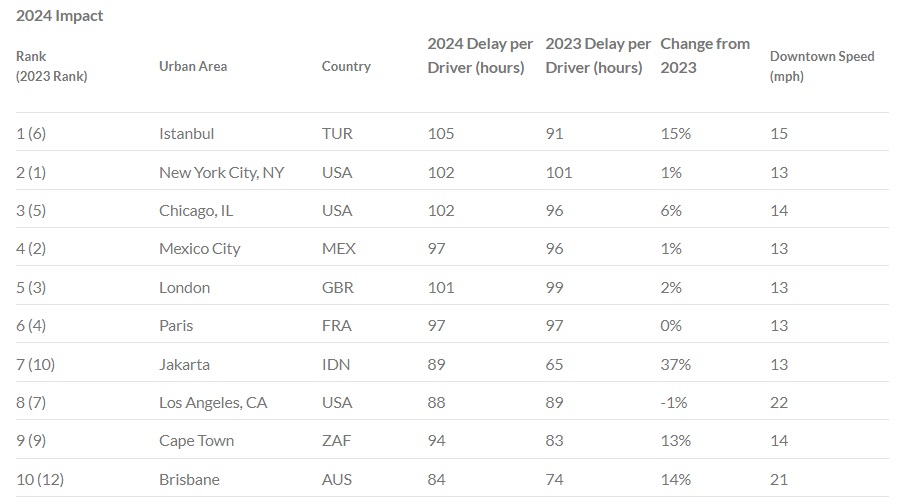Viewport: 912px width, 504px height.
Task: Click the Downtown Speed (mph) header
Action: (x=822, y=66)
